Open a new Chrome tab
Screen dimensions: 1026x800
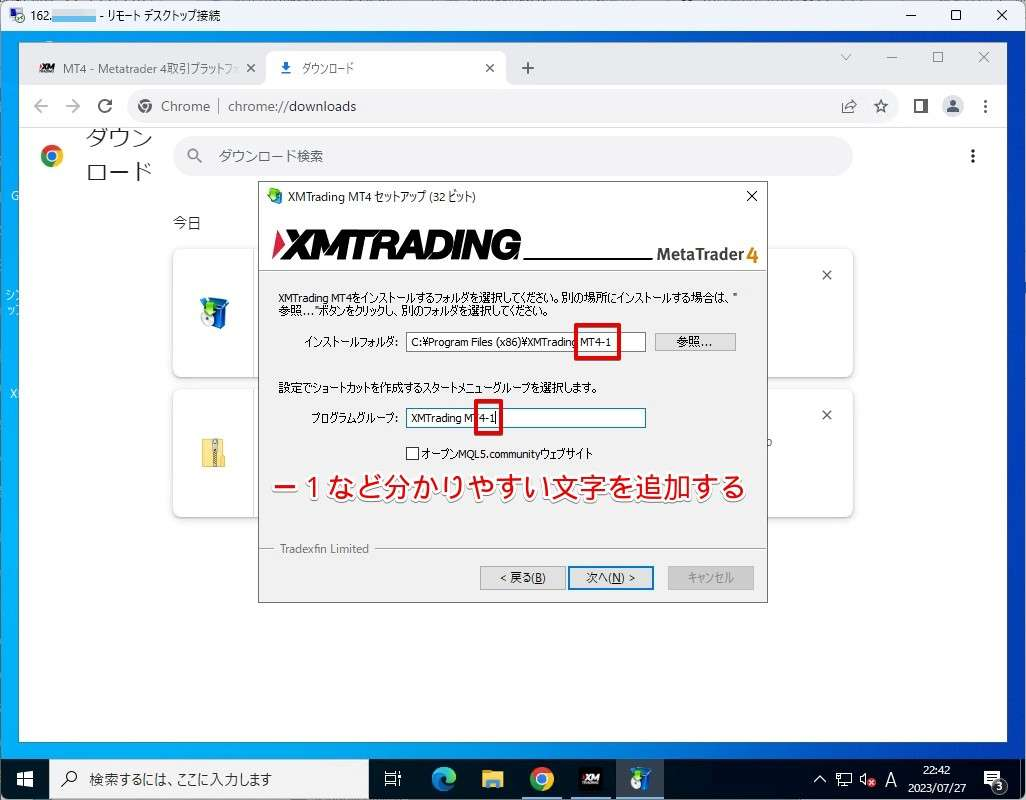click(x=528, y=68)
